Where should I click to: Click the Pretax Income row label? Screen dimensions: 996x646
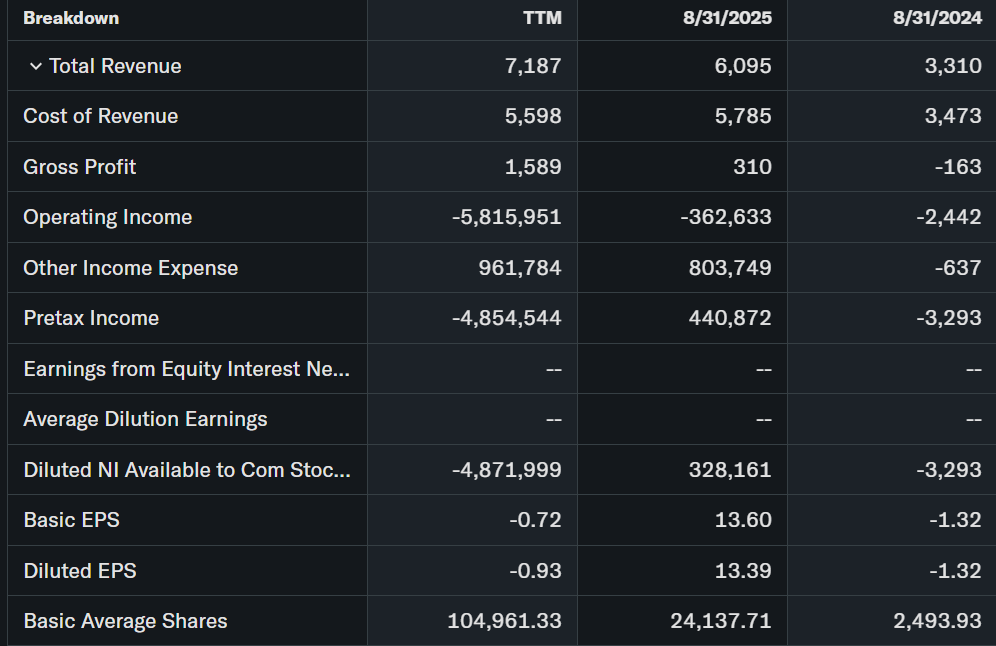click(91, 318)
